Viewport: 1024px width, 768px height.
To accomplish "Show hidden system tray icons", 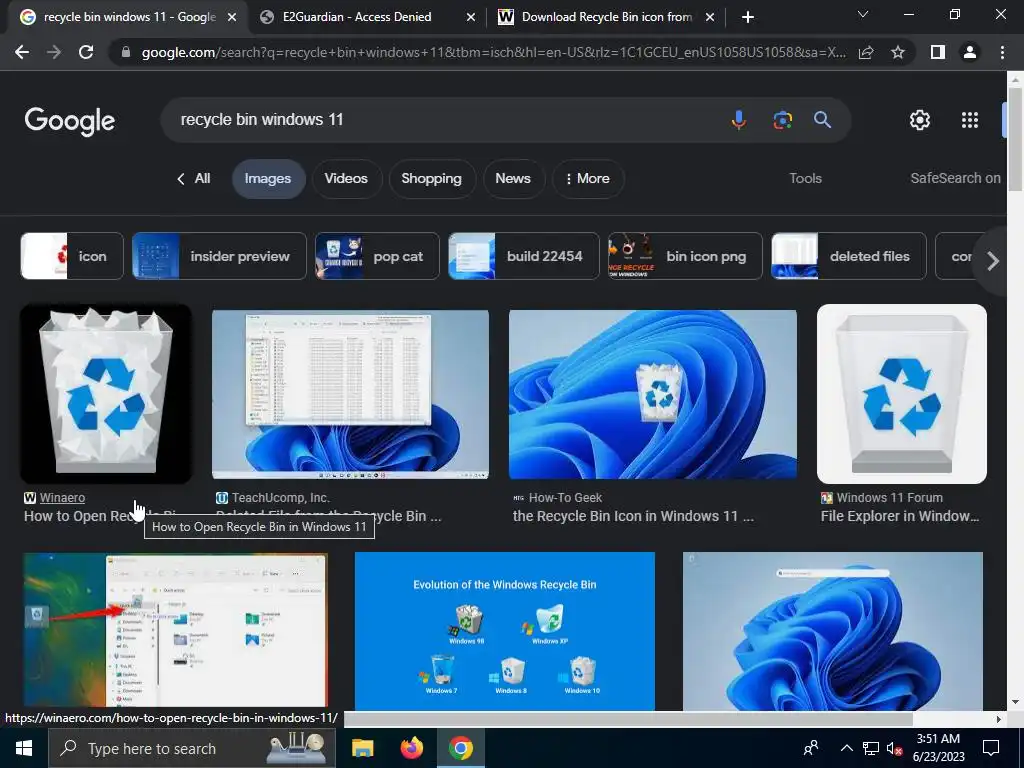I will tap(846, 748).
